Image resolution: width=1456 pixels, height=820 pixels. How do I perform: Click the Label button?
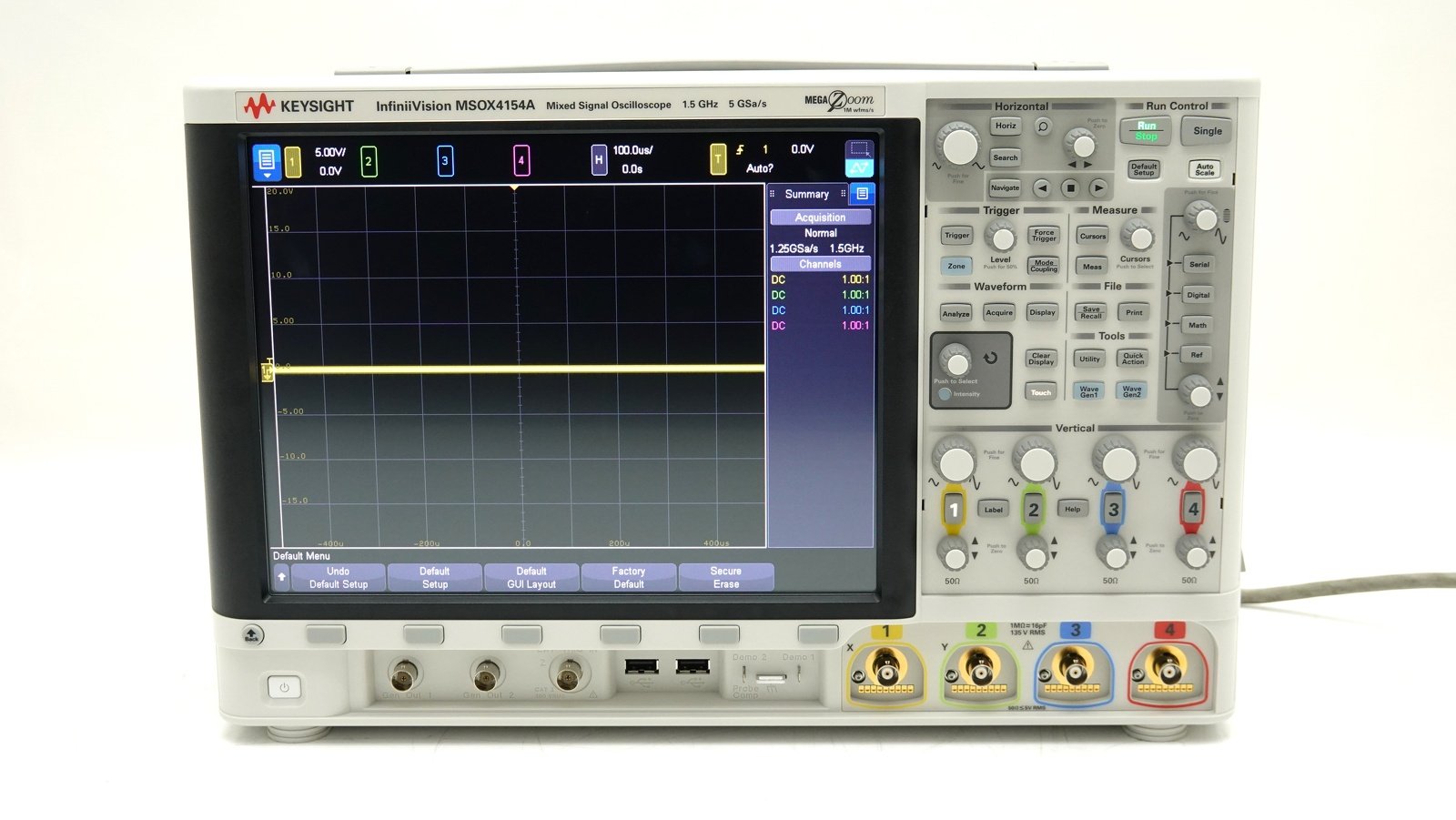pyautogui.click(x=994, y=510)
